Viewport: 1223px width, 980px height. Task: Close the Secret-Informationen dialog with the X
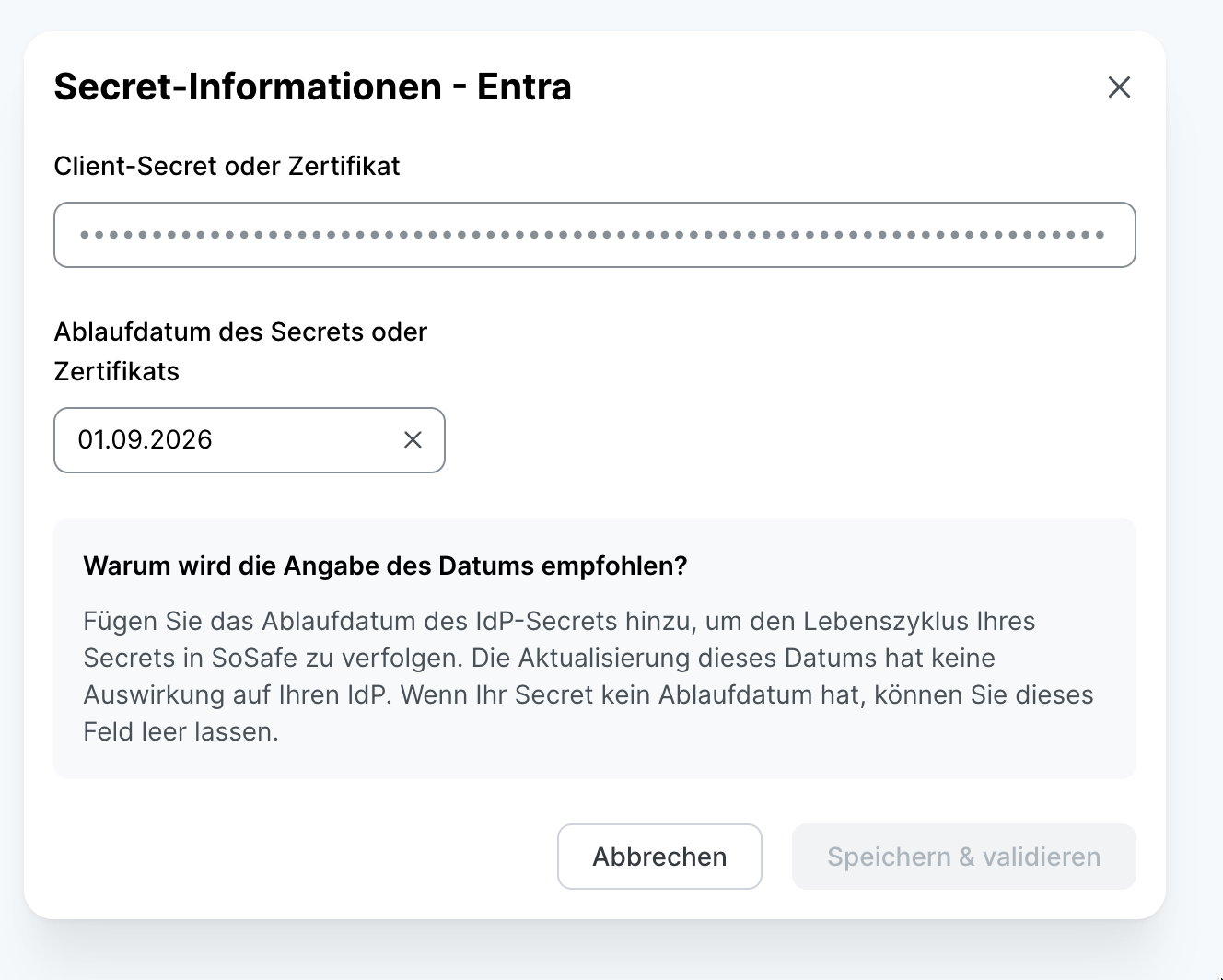(x=1119, y=87)
